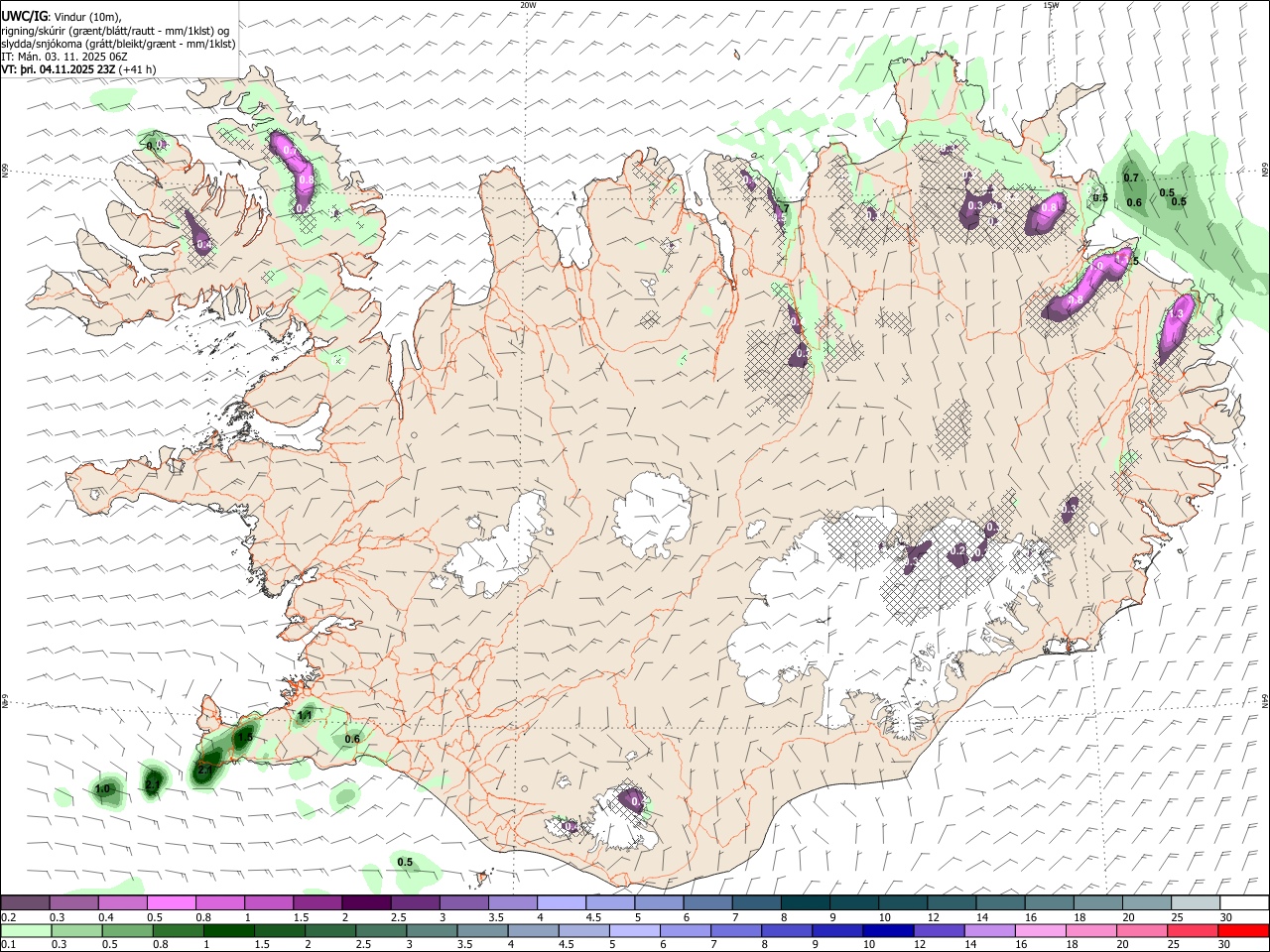The height and width of the screenshot is (952, 1270).
Task: Click the '20' label under the lower colour scale
Action: 1122,945
